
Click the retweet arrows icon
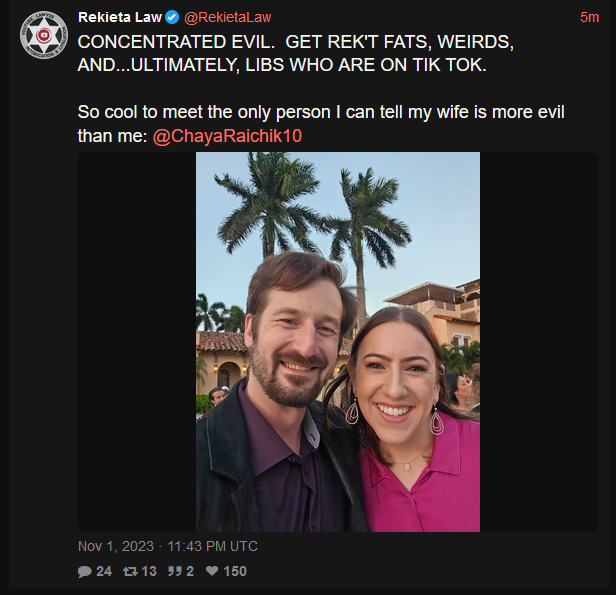(x=130, y=571)
